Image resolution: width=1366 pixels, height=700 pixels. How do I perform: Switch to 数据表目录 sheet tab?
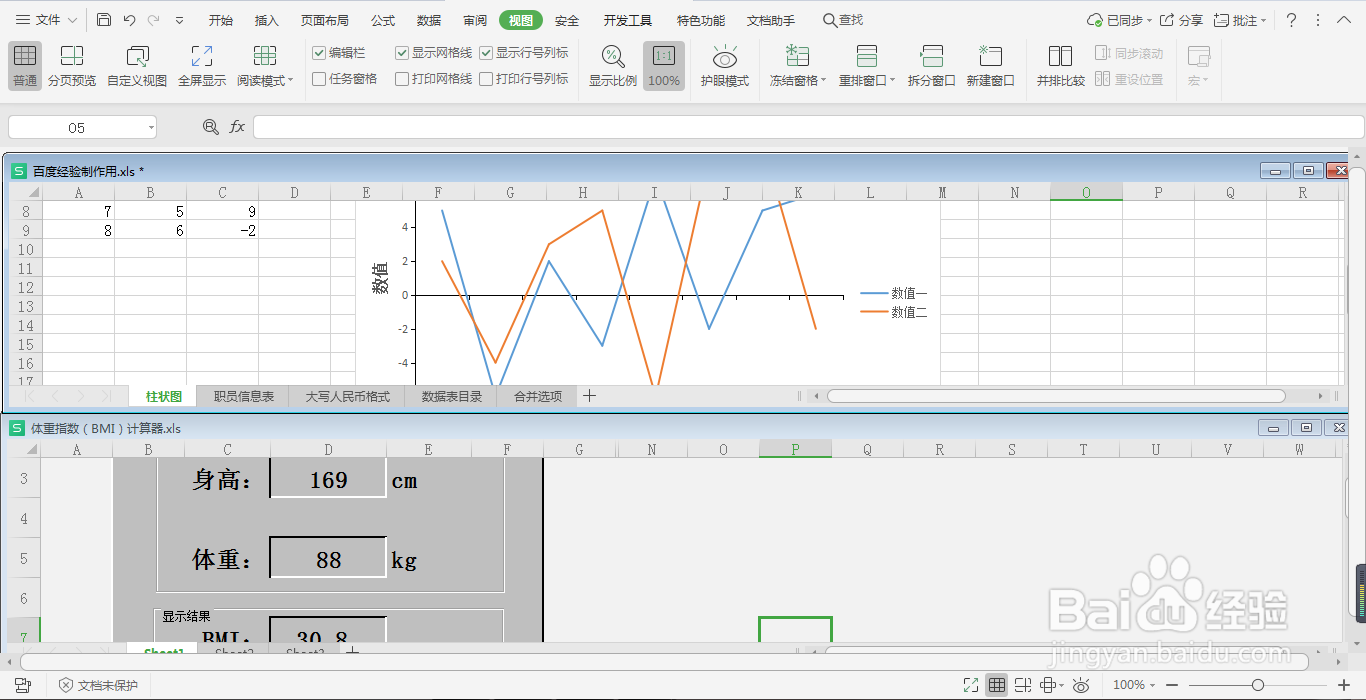[452, 396]
